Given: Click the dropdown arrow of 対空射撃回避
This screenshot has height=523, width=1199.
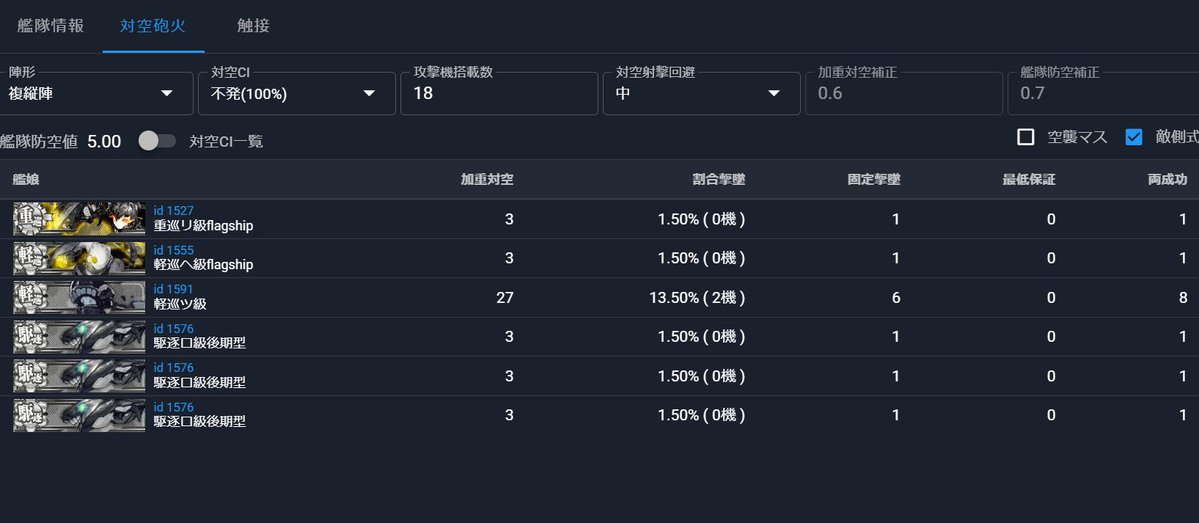Looking at the screenshot, I should [774, 93].
